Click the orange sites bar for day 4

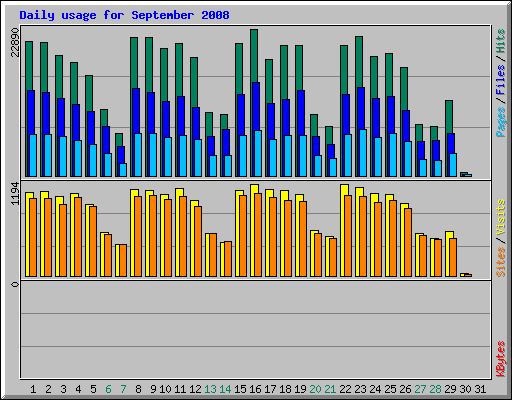(78, 237)
